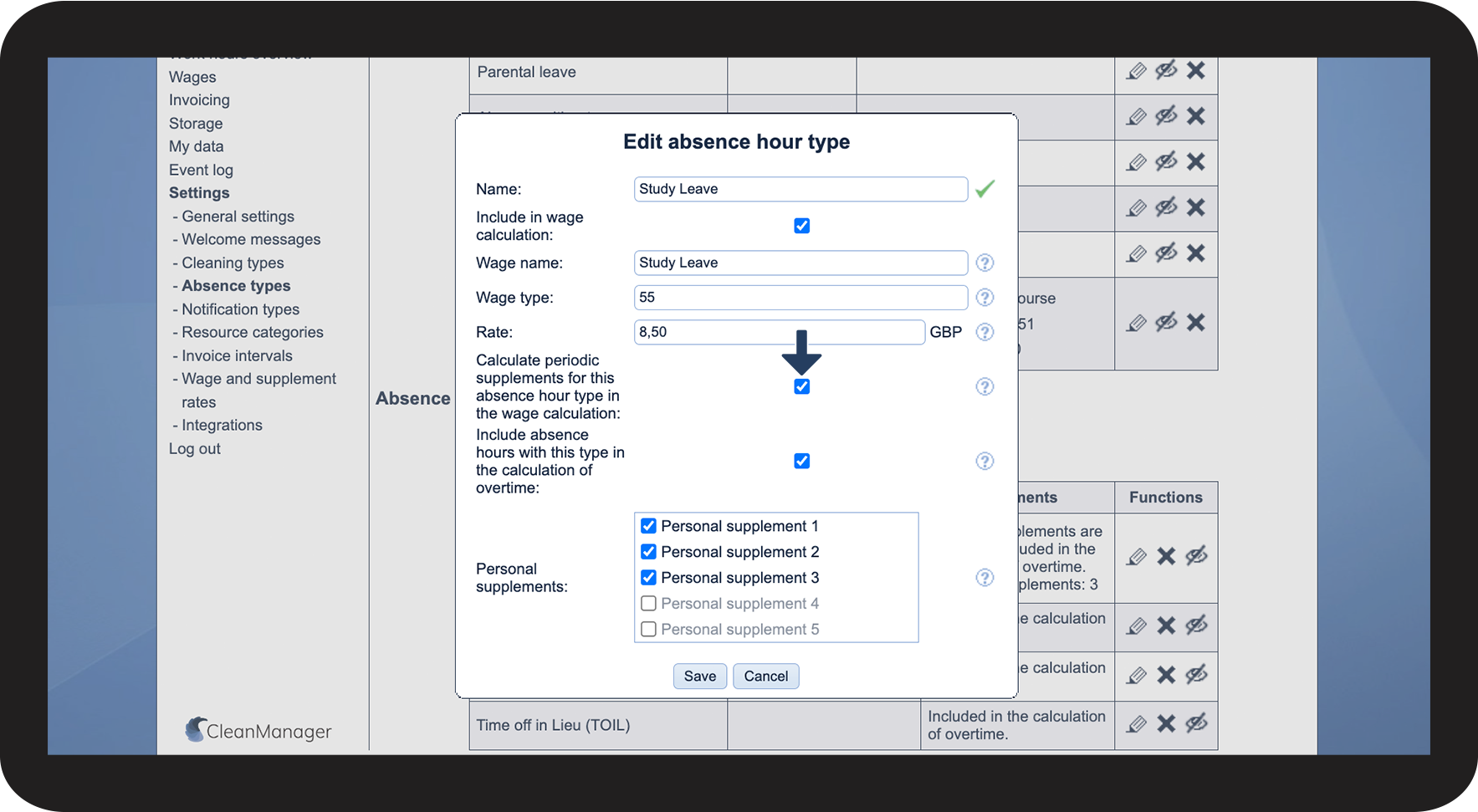Check Personal supplement 5
The width and height of the screenshot is (1478, 812).
click(x=648, y=630)
